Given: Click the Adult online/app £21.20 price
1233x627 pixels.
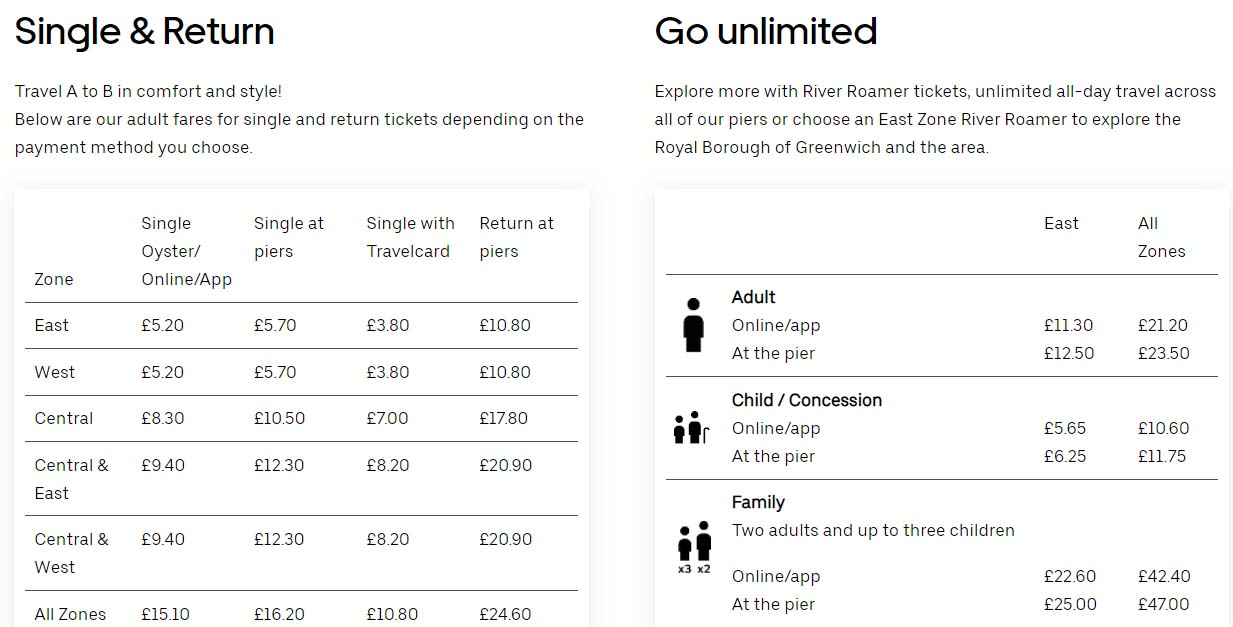Looking at the screenshot, I should click(x=1163, y=325).
